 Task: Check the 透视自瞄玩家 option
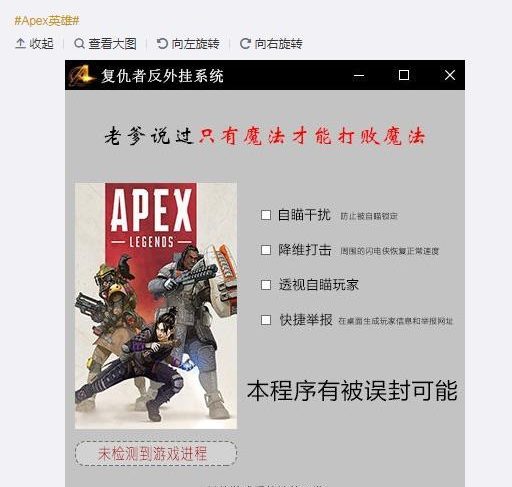[266, 285]
